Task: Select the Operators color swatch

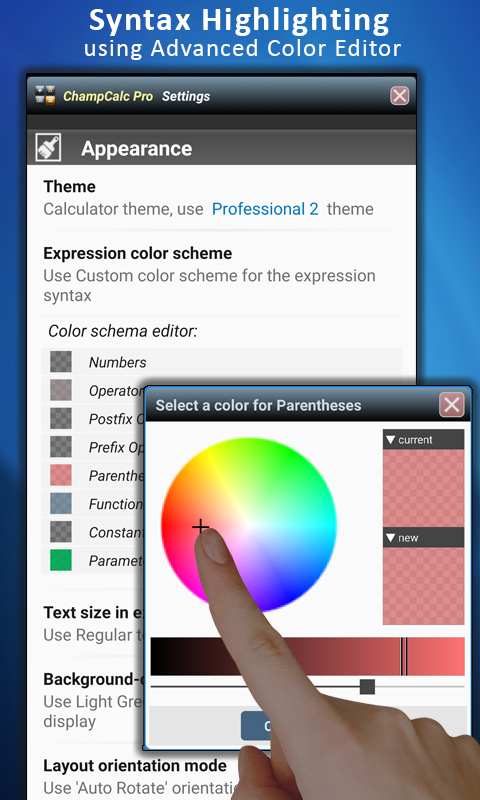Action: [61, 390]
